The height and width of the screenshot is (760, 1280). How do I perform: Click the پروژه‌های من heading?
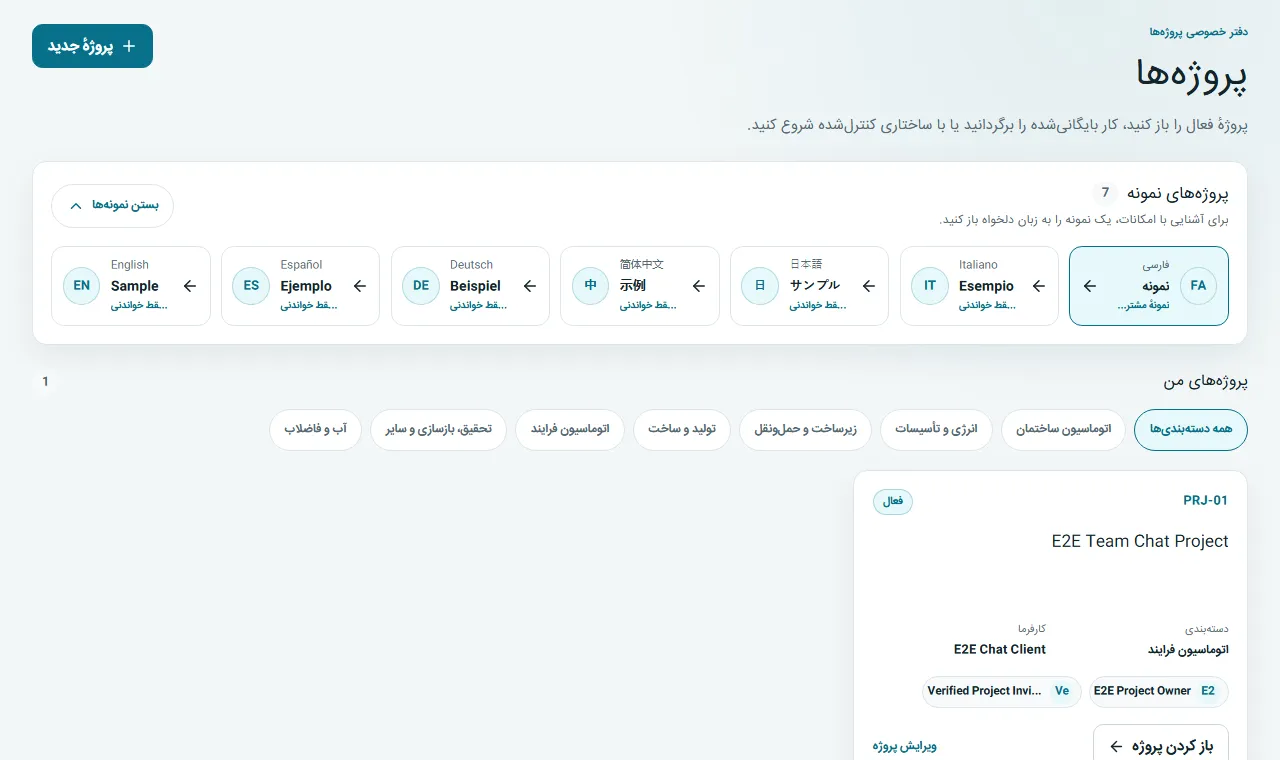[x=1205, y=381]
